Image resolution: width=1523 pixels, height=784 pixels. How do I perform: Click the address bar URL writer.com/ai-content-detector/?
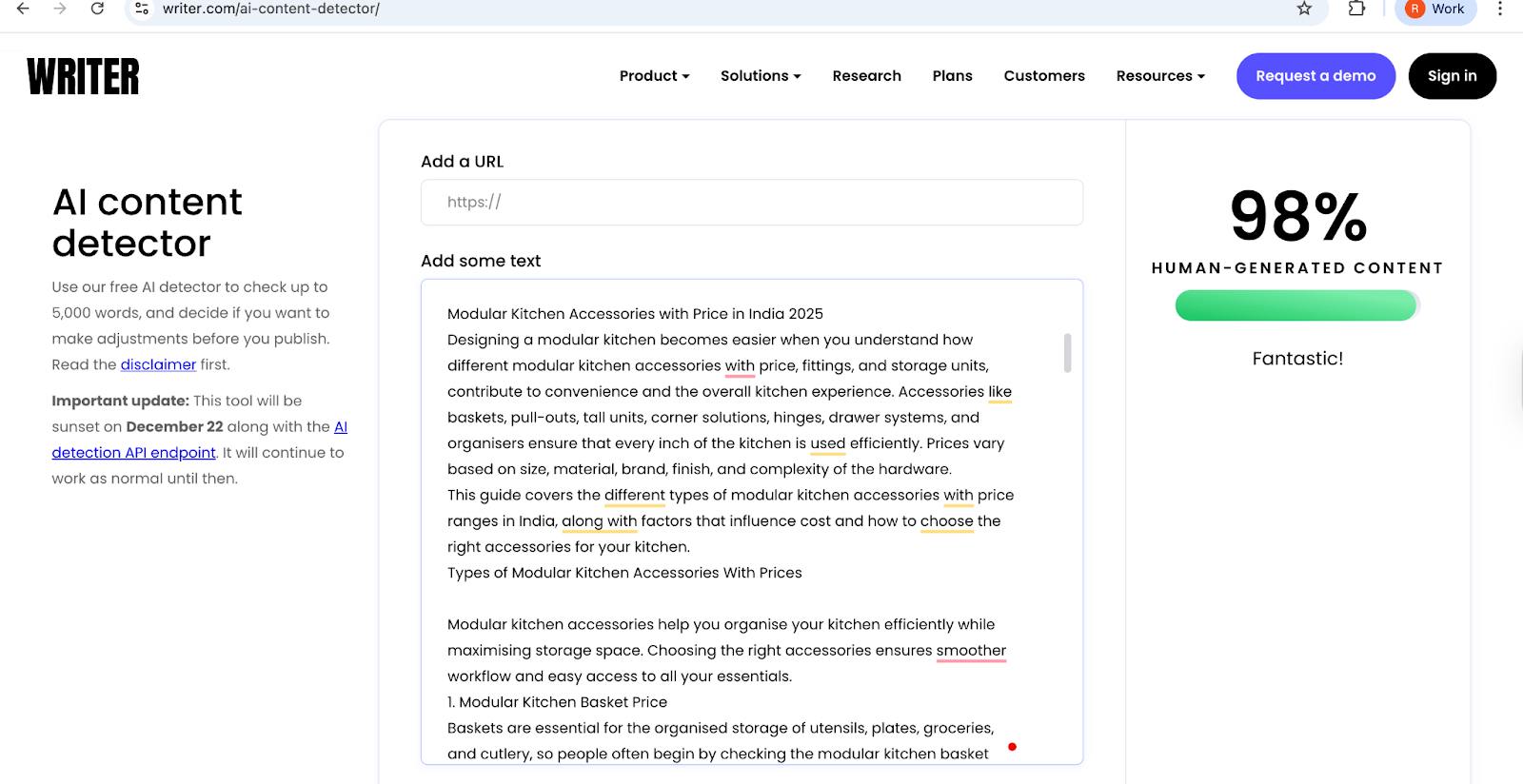(x=271, y=9)
